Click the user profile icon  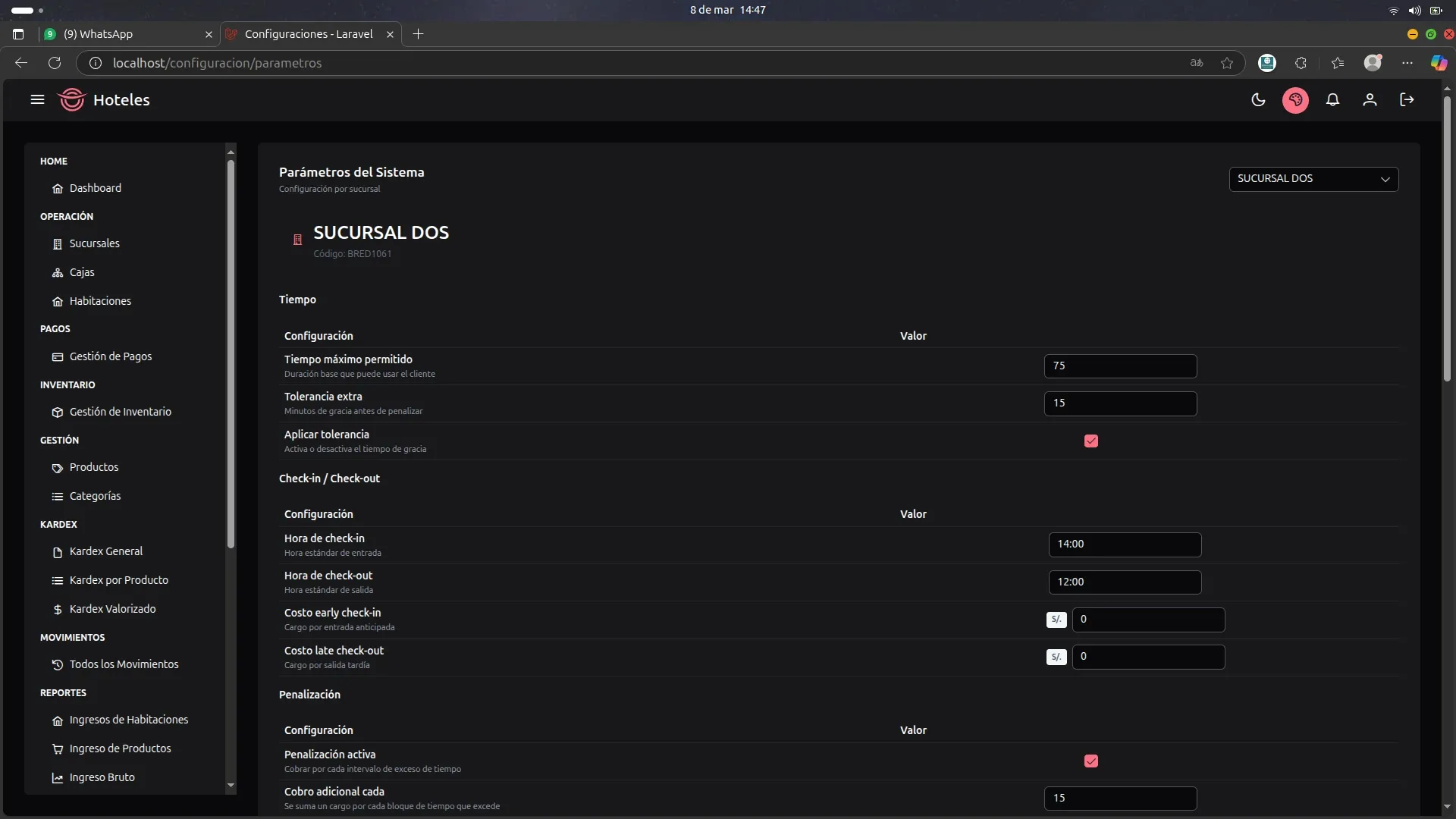(x=1370, y=100)
